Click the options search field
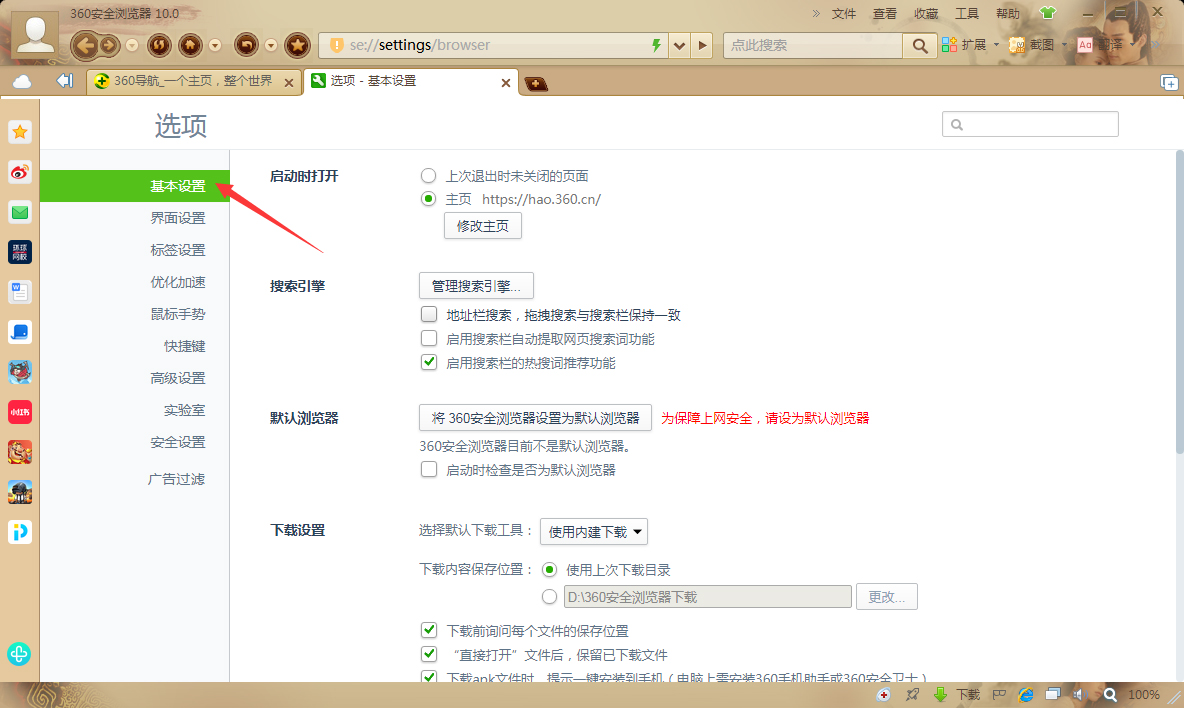Image resolution: width=1184 pixels, height=708 pixels. [1030, 123]
